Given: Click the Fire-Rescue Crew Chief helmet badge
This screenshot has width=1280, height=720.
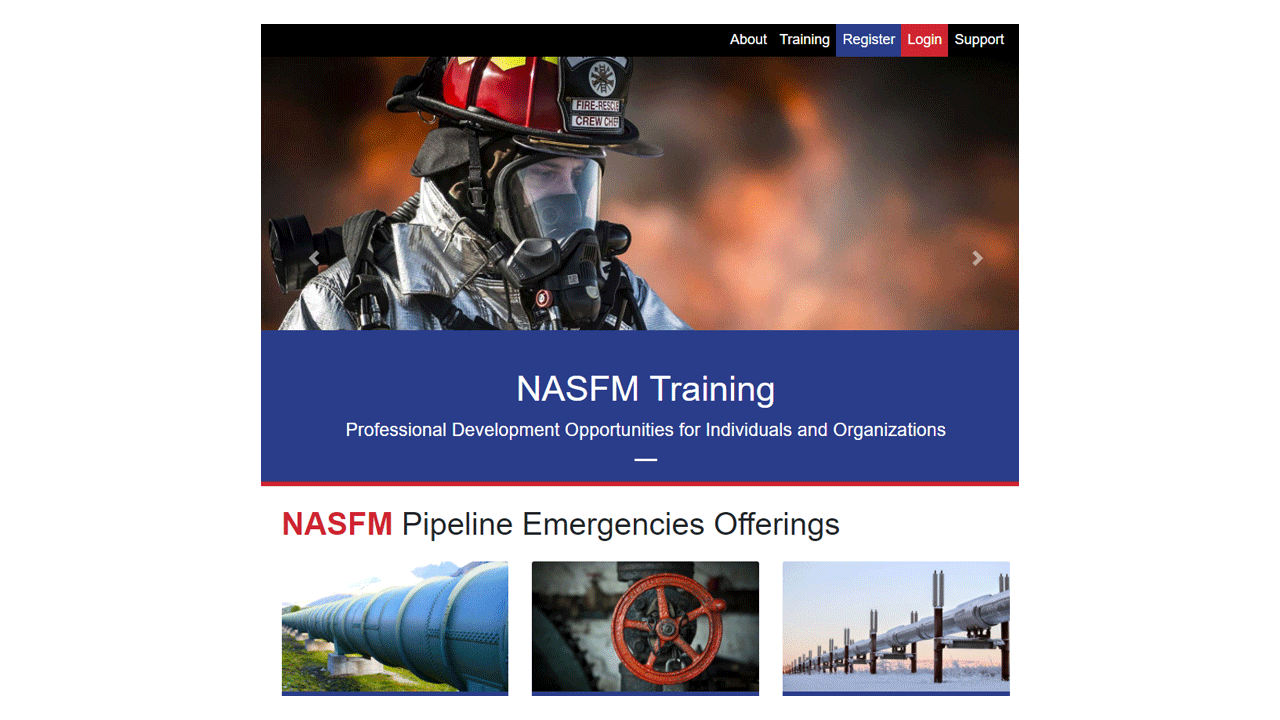Looking at the screenshot, I should [596, 112].
